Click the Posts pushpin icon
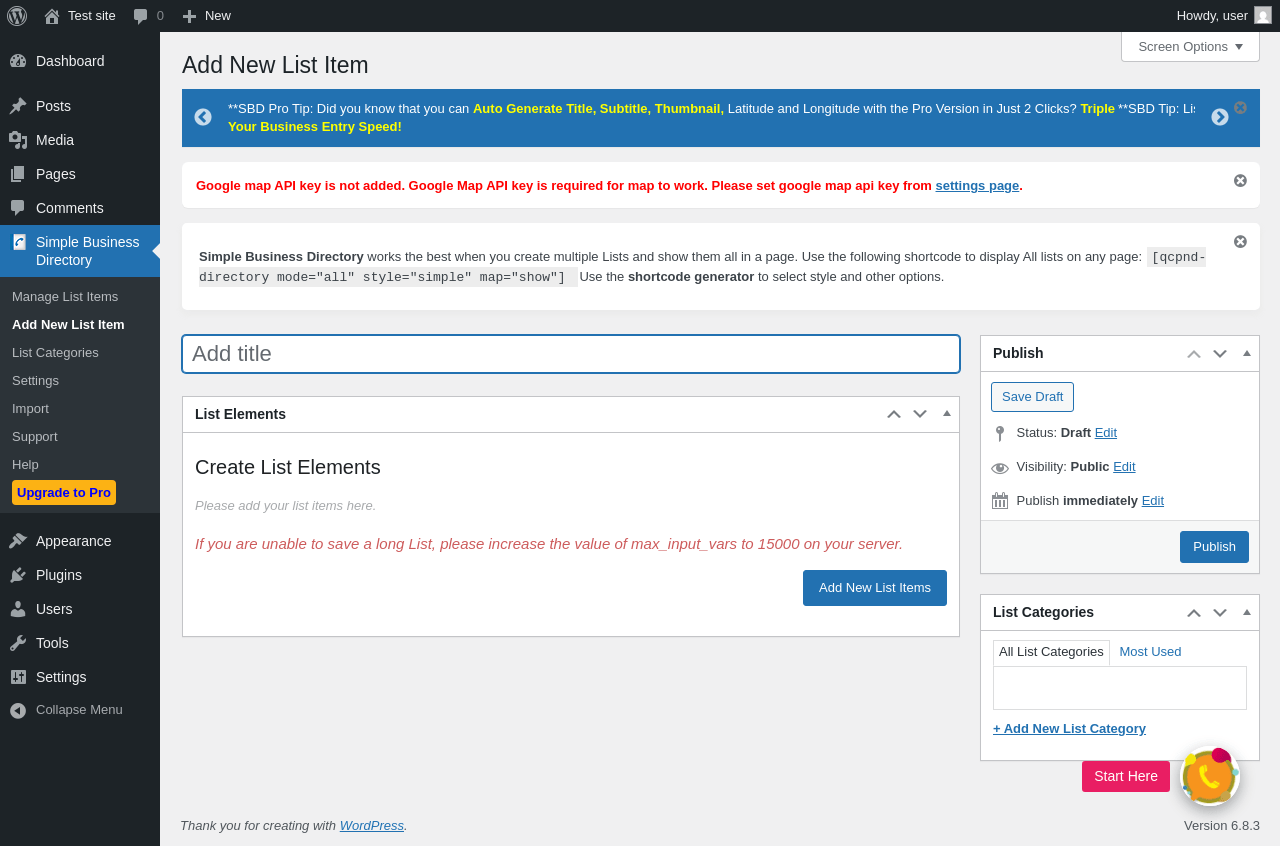 (18, 106)
